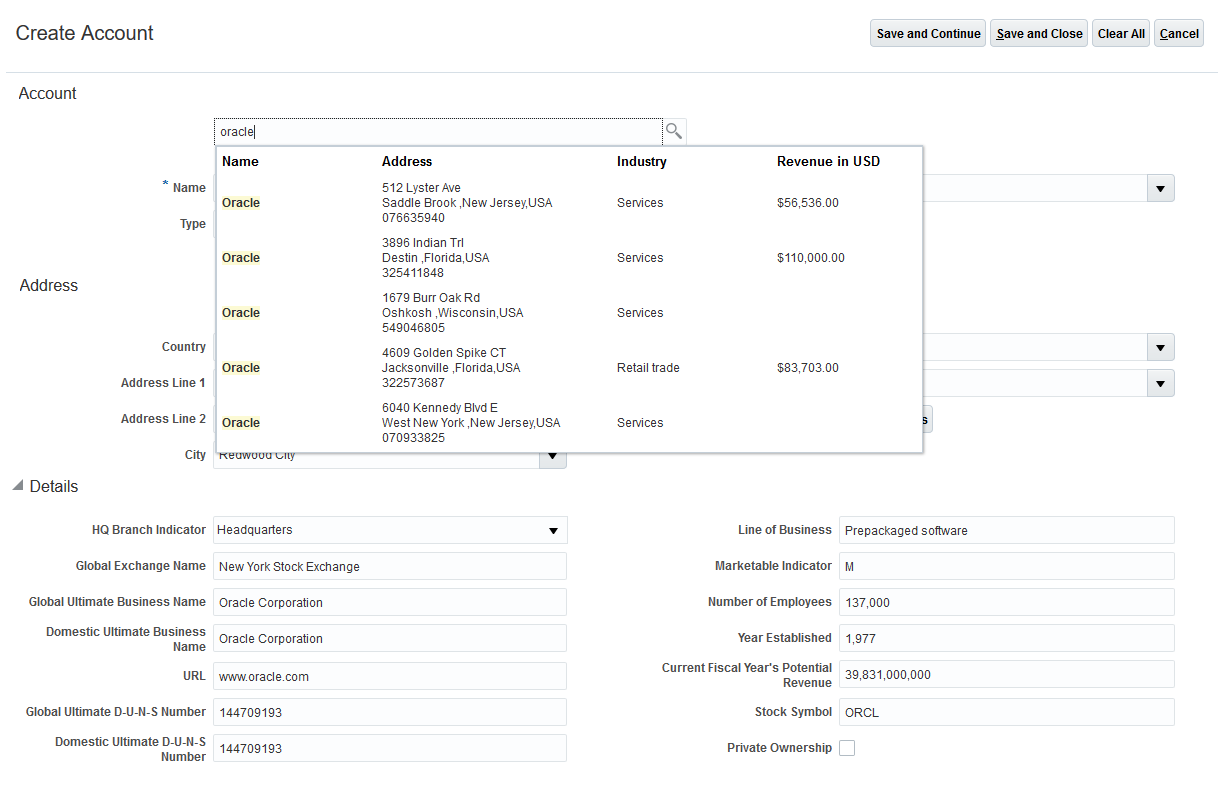Click the magnifier search icon
The image size is (1218, 785).
[674, 131]
